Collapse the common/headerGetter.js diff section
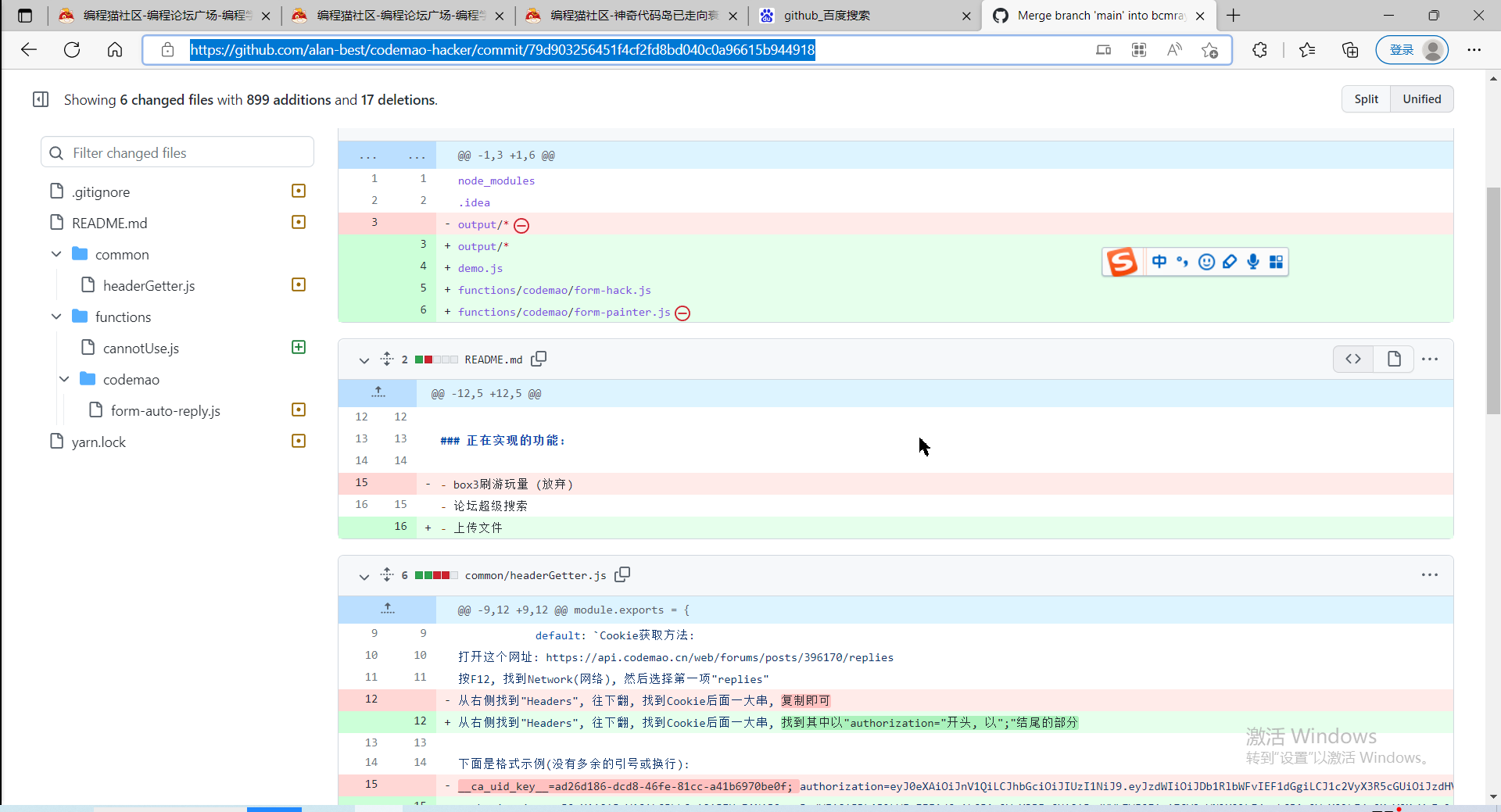The image size is (1501, 812). tap(364, 577)
